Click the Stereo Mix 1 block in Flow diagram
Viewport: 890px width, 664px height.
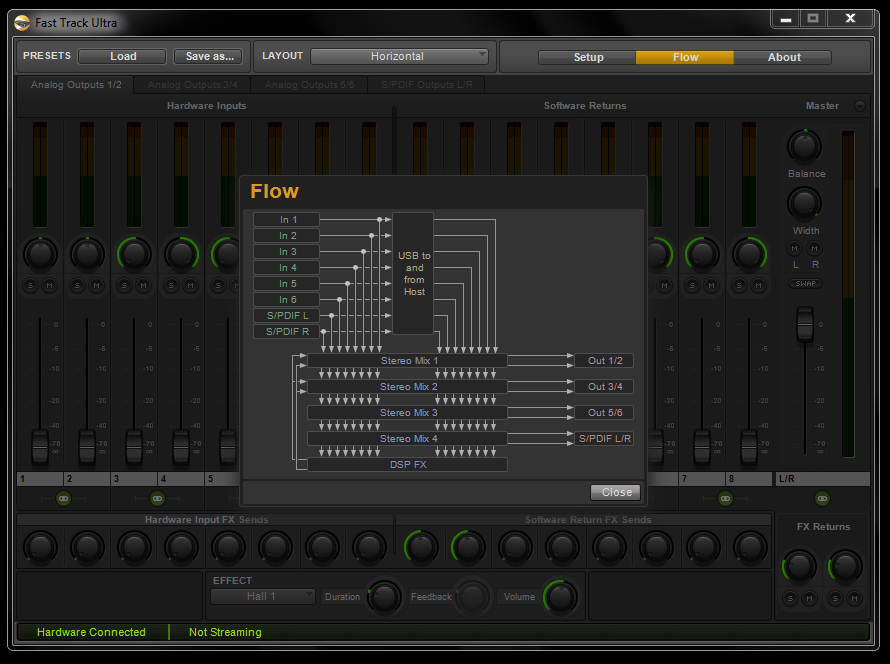pyautogui.click(x=408, y=361)
